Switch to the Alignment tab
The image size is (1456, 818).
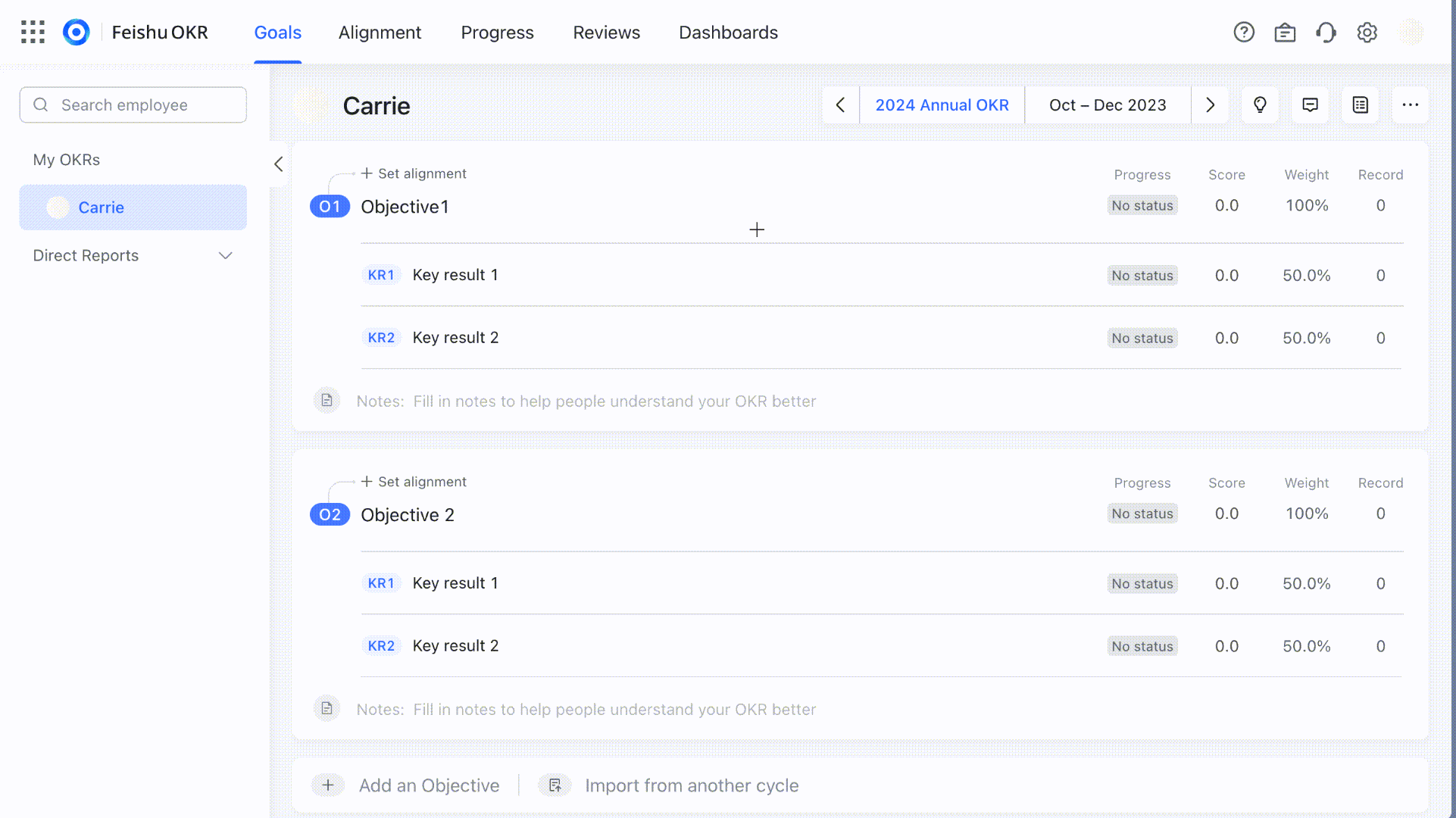pos(380,32)
